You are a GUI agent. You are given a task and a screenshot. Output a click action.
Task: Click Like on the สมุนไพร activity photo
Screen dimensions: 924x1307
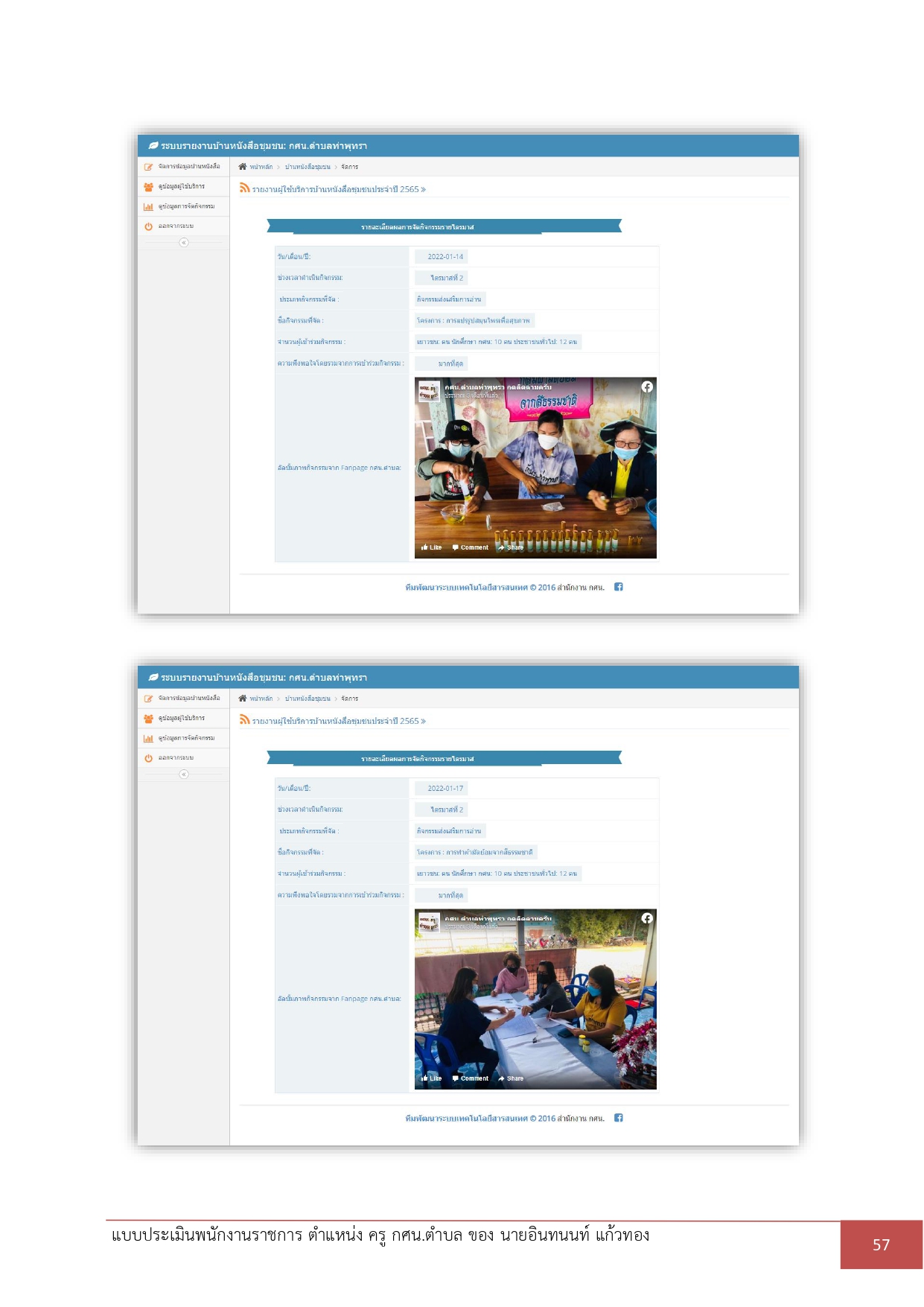tap(431, 547)
